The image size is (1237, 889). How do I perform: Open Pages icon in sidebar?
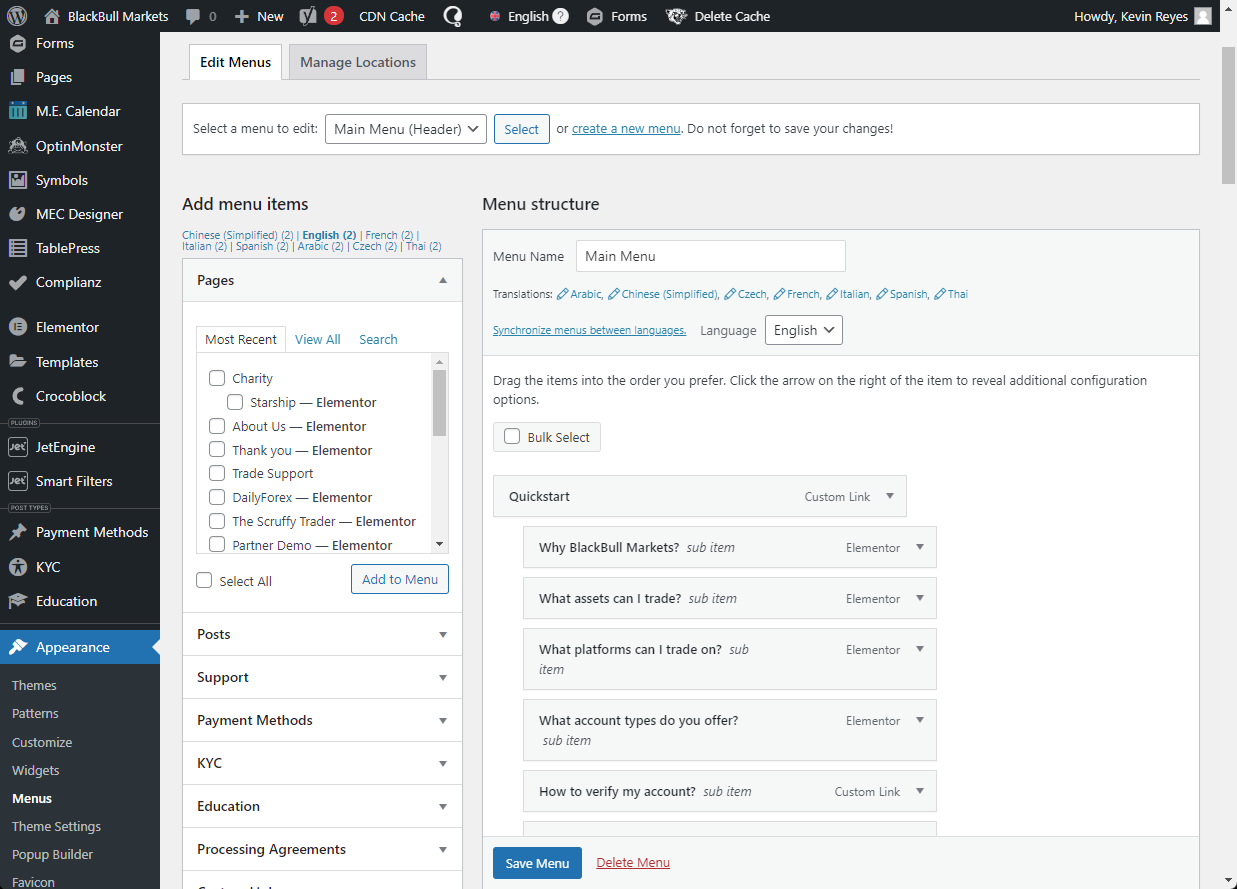tap(17, 77)
